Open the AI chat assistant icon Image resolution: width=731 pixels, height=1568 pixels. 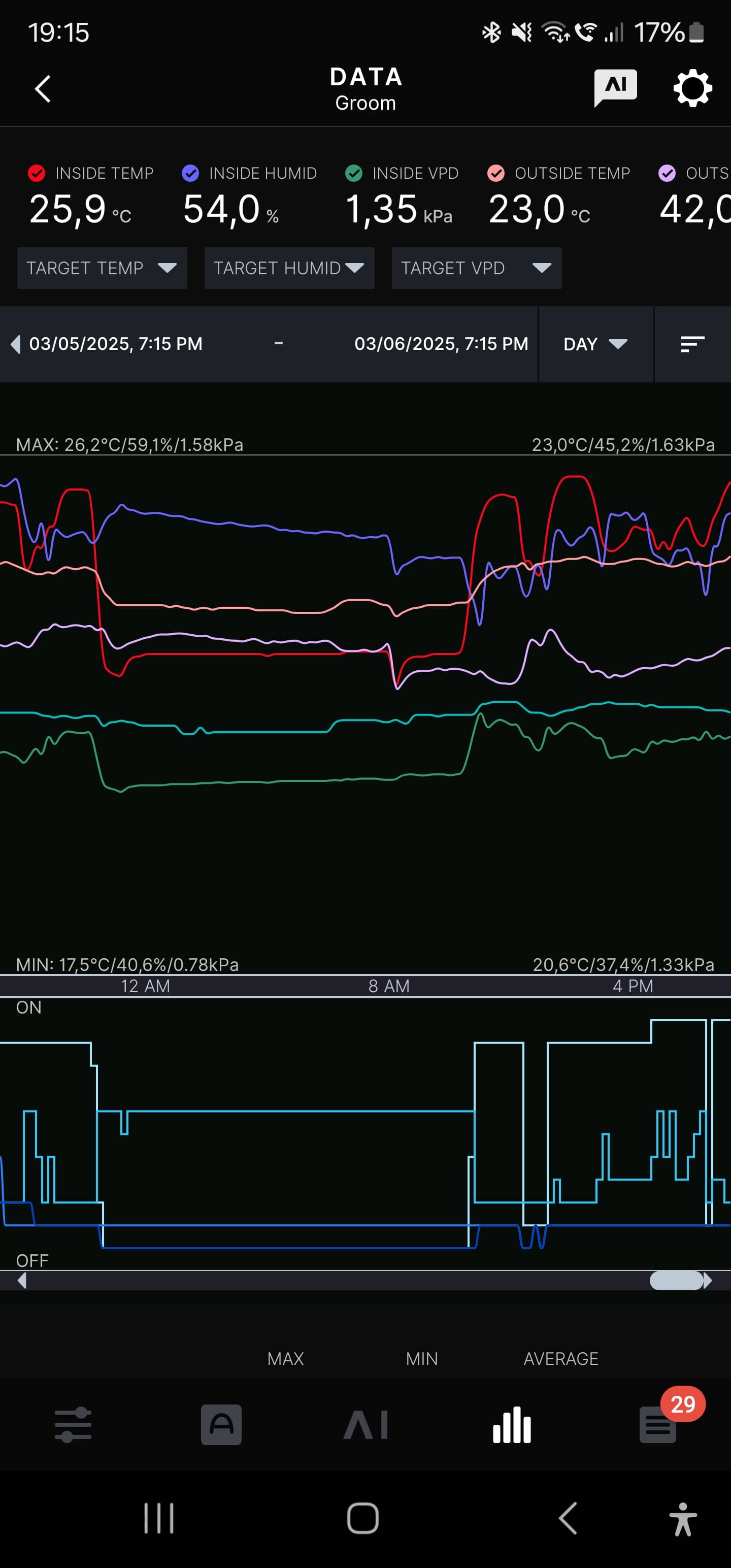click(x=615, y=88)
